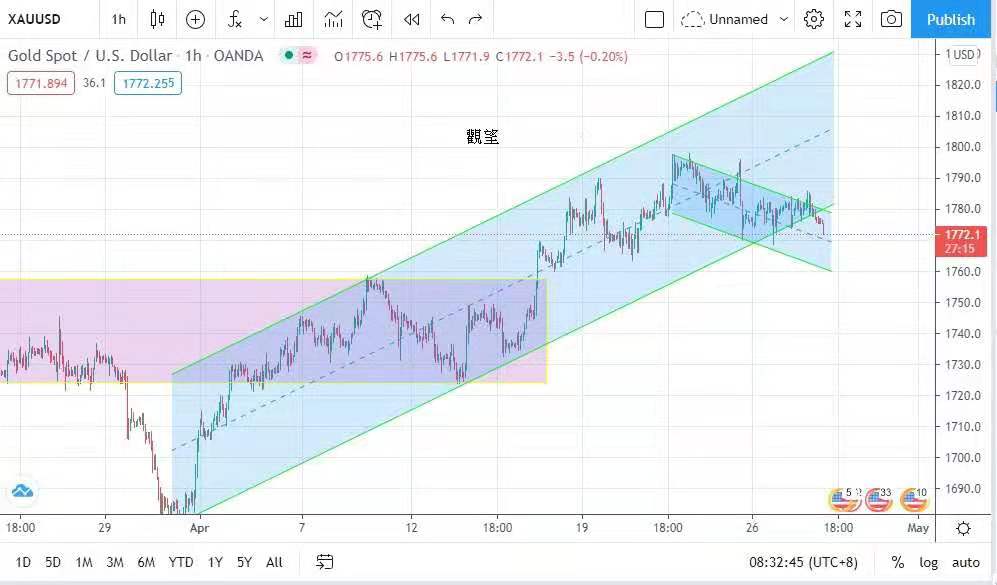Start bar Replay with the rewind icon
This screenshot has width=997, height=585.
tap(411, 19)
